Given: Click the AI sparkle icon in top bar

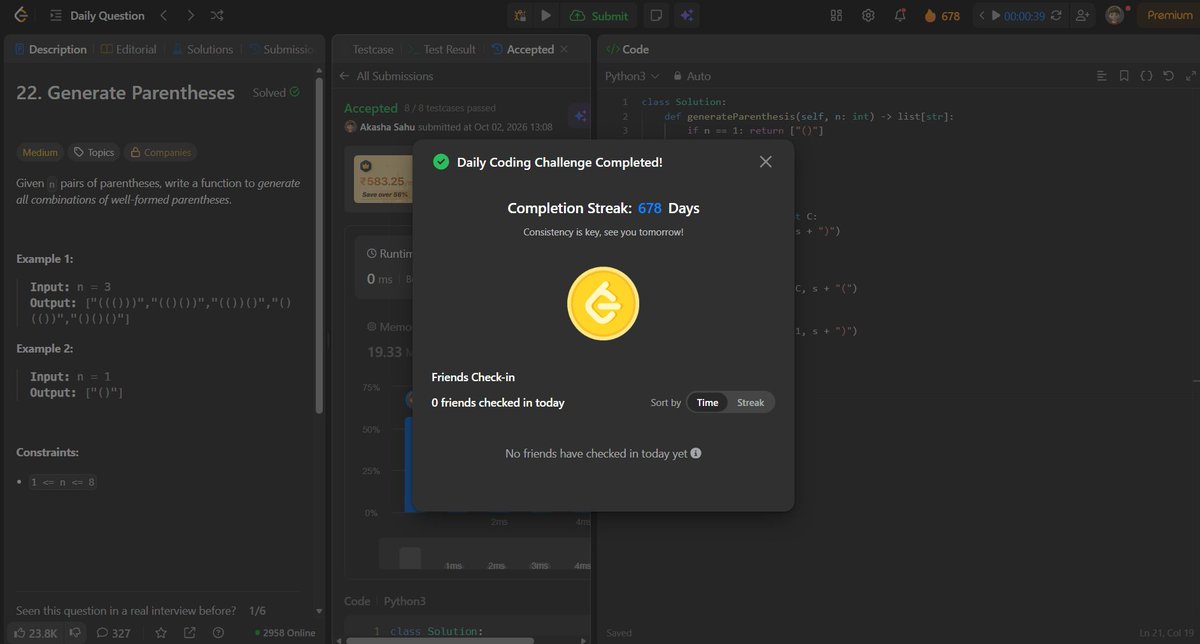Looking at the screenshot, I should (x=686, y=15).
